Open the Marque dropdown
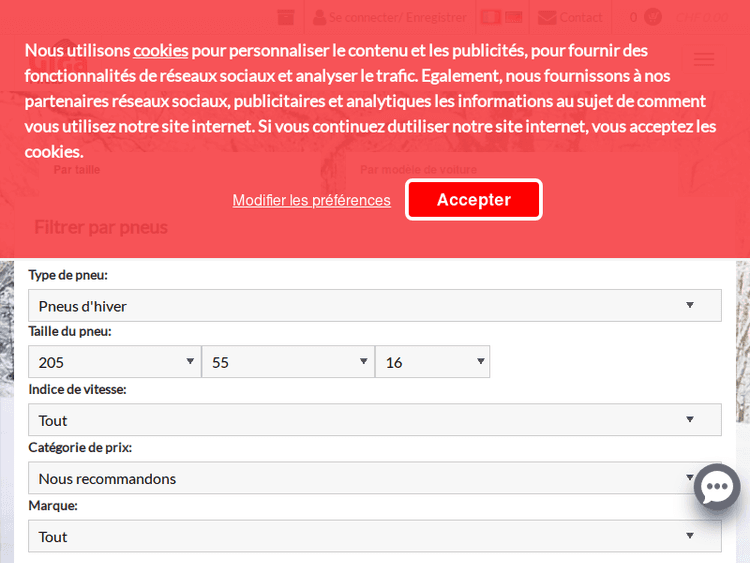This screenshot has height=563, width=750. pyautogui.click(x=375, y=536)
